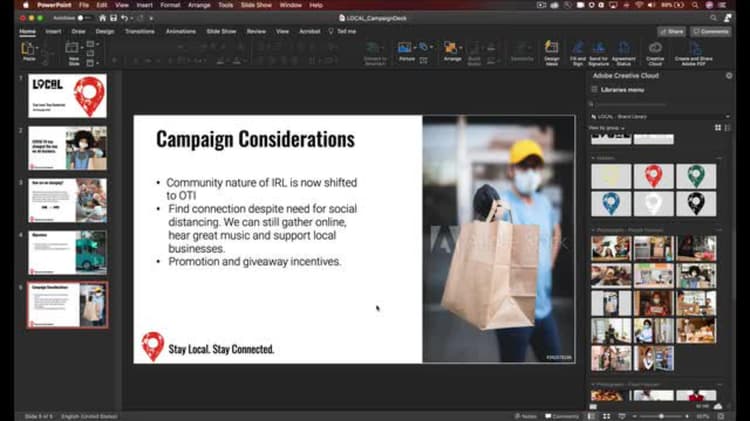
Task: Switch library to grid view
Action: [x=717, y=127]
